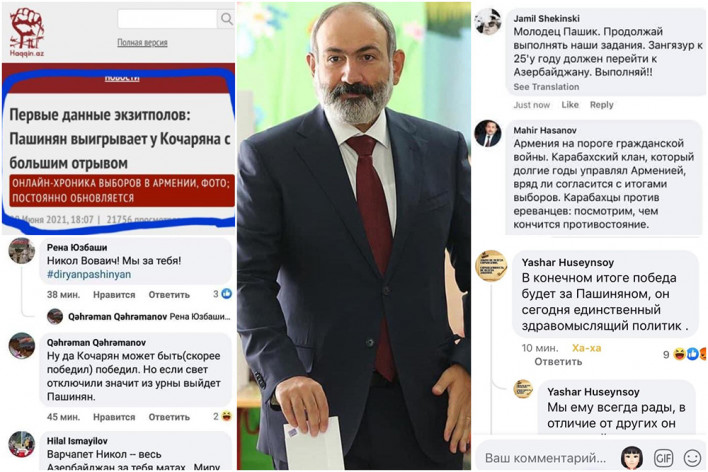Open the smiley emoji picker
Viewport: 708px width, 472px height.
pyautogui.click(x=692, y=458)
